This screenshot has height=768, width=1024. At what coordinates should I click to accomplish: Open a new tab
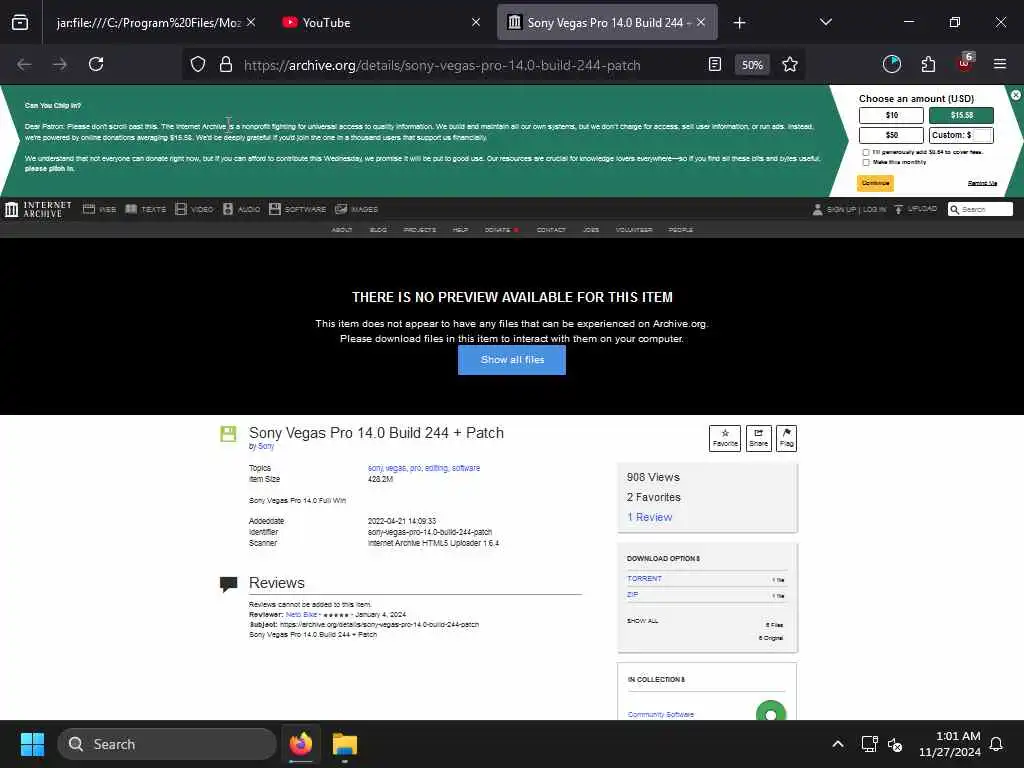pos(739,23)
